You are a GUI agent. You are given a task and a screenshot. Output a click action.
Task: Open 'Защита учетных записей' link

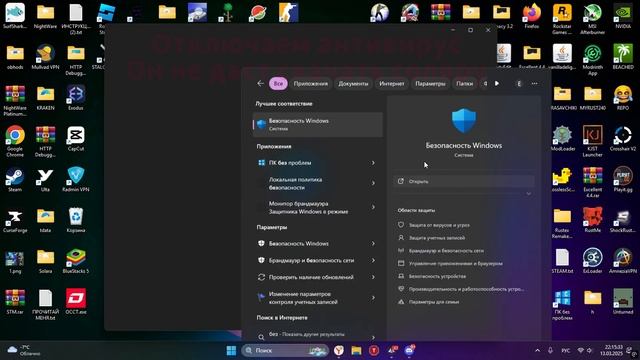coord(437,238)
